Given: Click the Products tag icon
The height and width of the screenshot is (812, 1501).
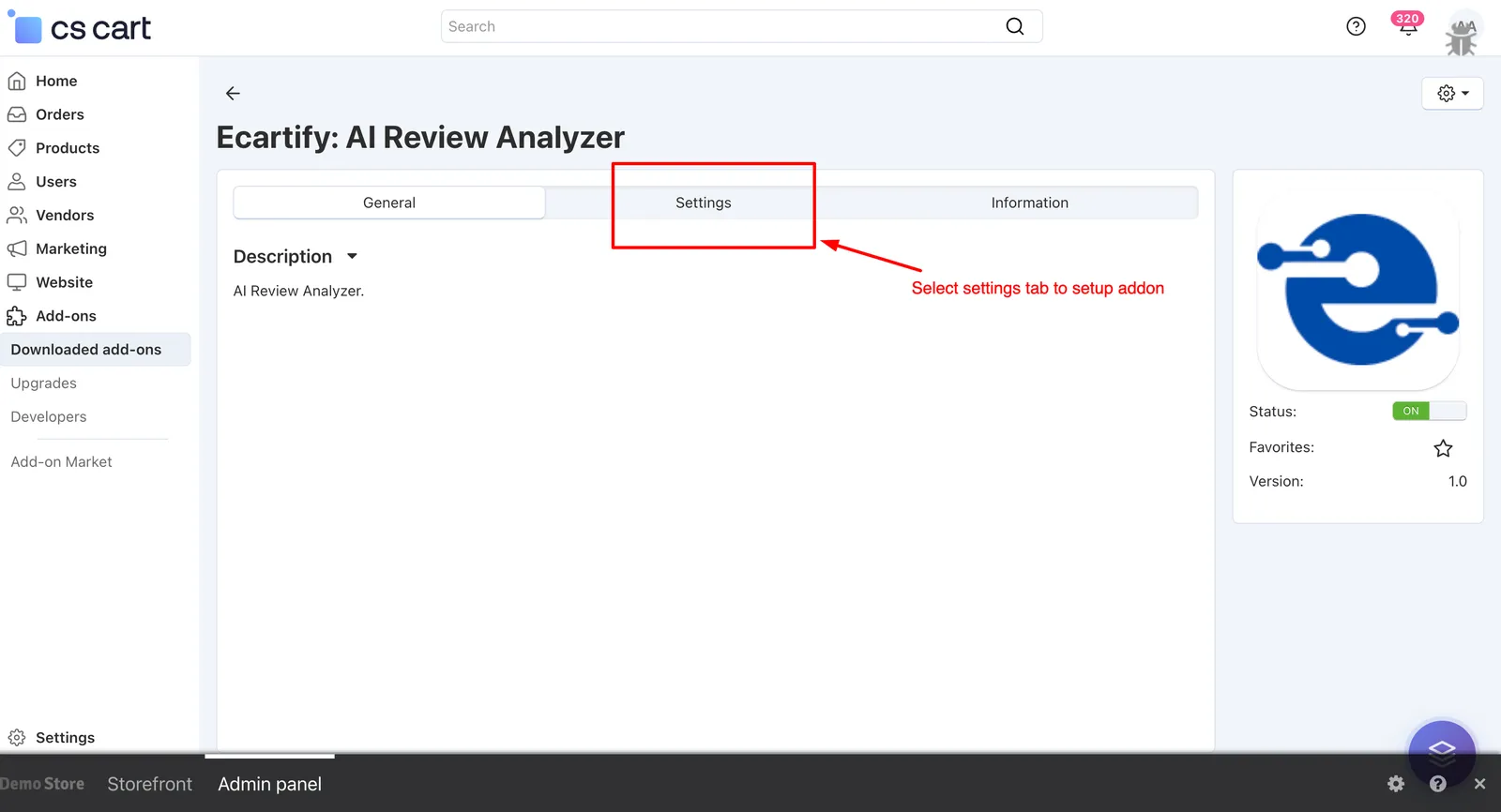Looking at the screenshot, I should point(17,148).
